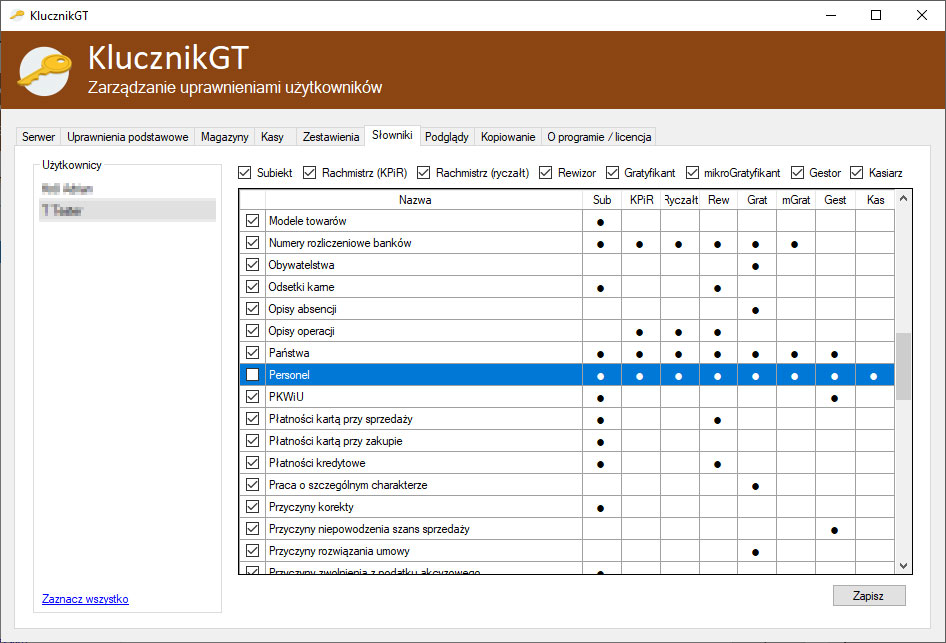Image resolution: width=946 pixels, height=643 pixels.
Task: Go to the Magazyny tab
Action: coord(224,137)
